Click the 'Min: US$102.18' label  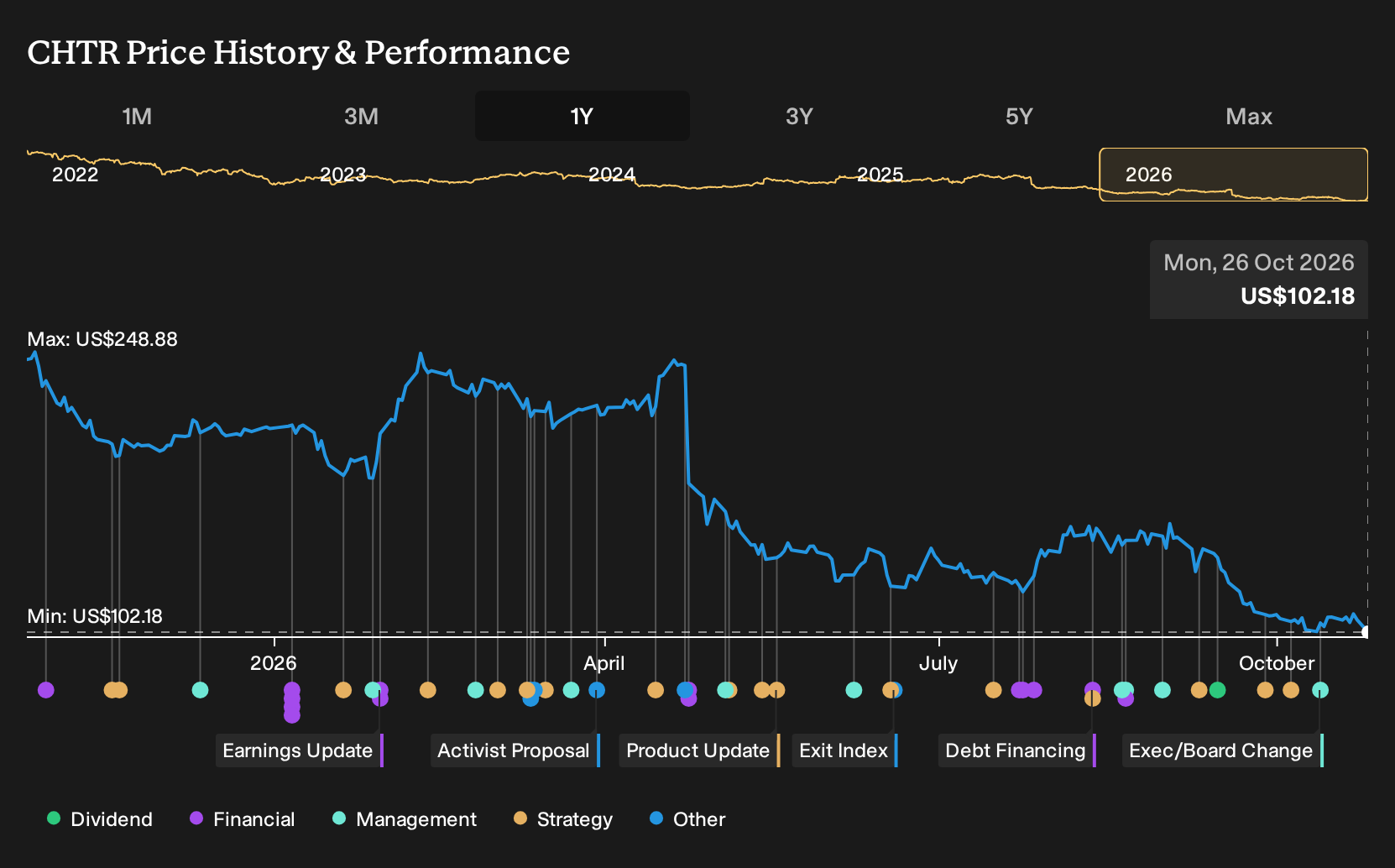(x=95, y=616)
